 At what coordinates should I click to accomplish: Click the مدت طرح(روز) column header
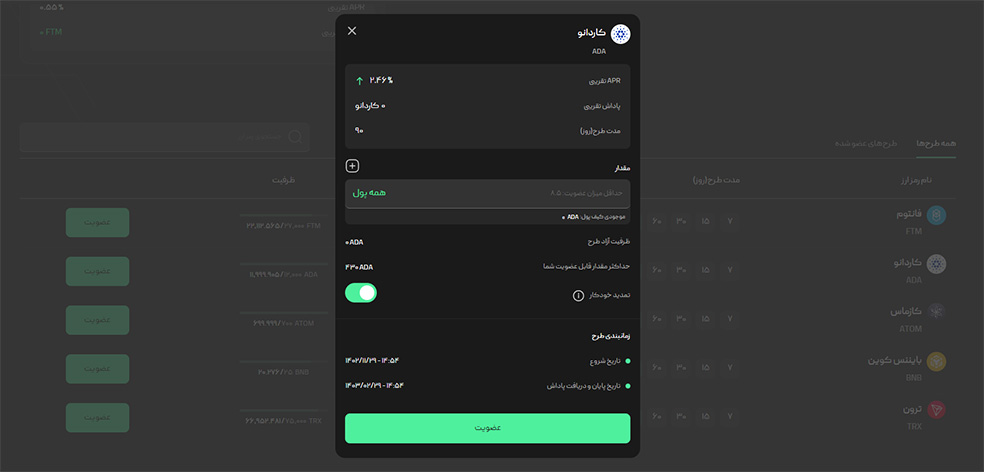[716, 180]
